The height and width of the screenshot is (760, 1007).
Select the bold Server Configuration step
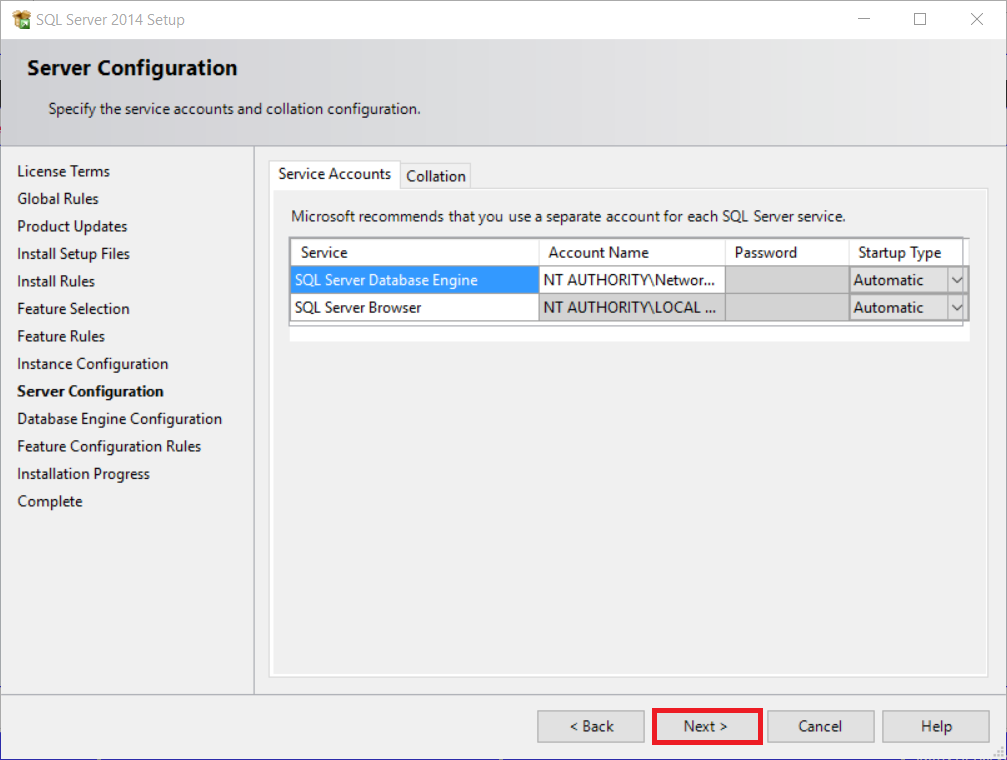point(91,391)
